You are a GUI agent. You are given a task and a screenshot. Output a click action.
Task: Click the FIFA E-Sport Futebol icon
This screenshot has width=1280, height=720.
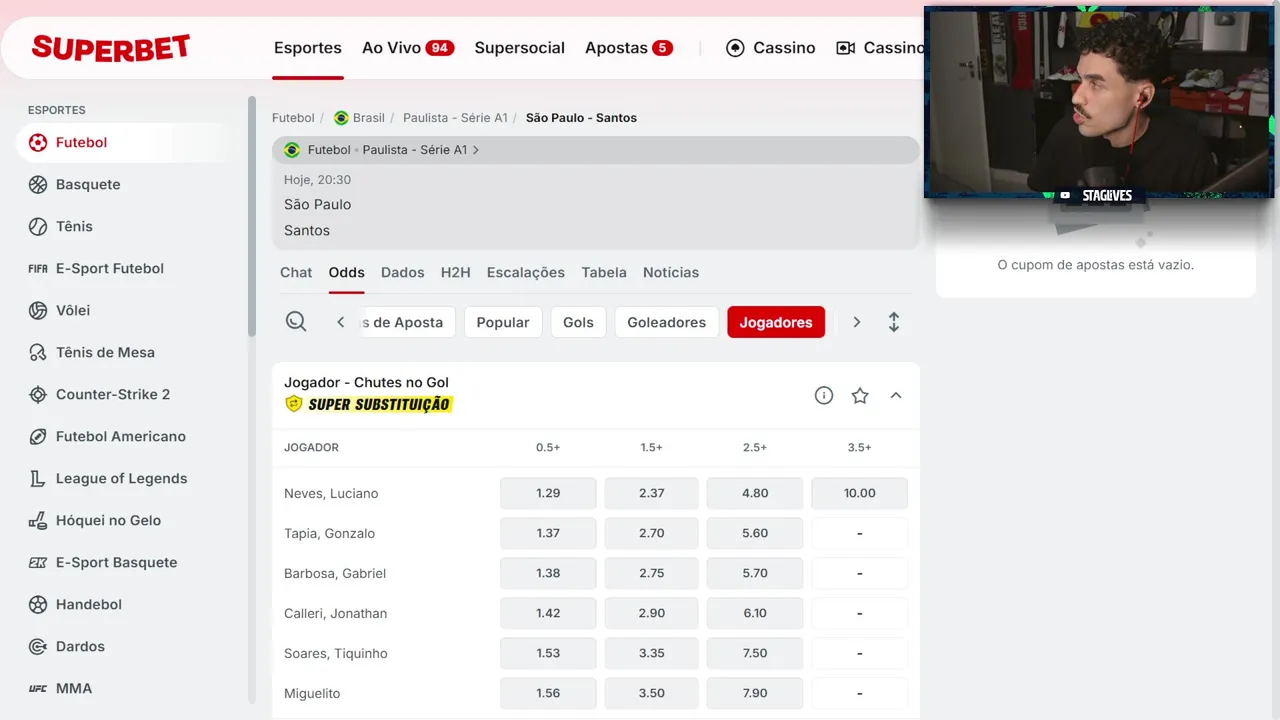38,269
